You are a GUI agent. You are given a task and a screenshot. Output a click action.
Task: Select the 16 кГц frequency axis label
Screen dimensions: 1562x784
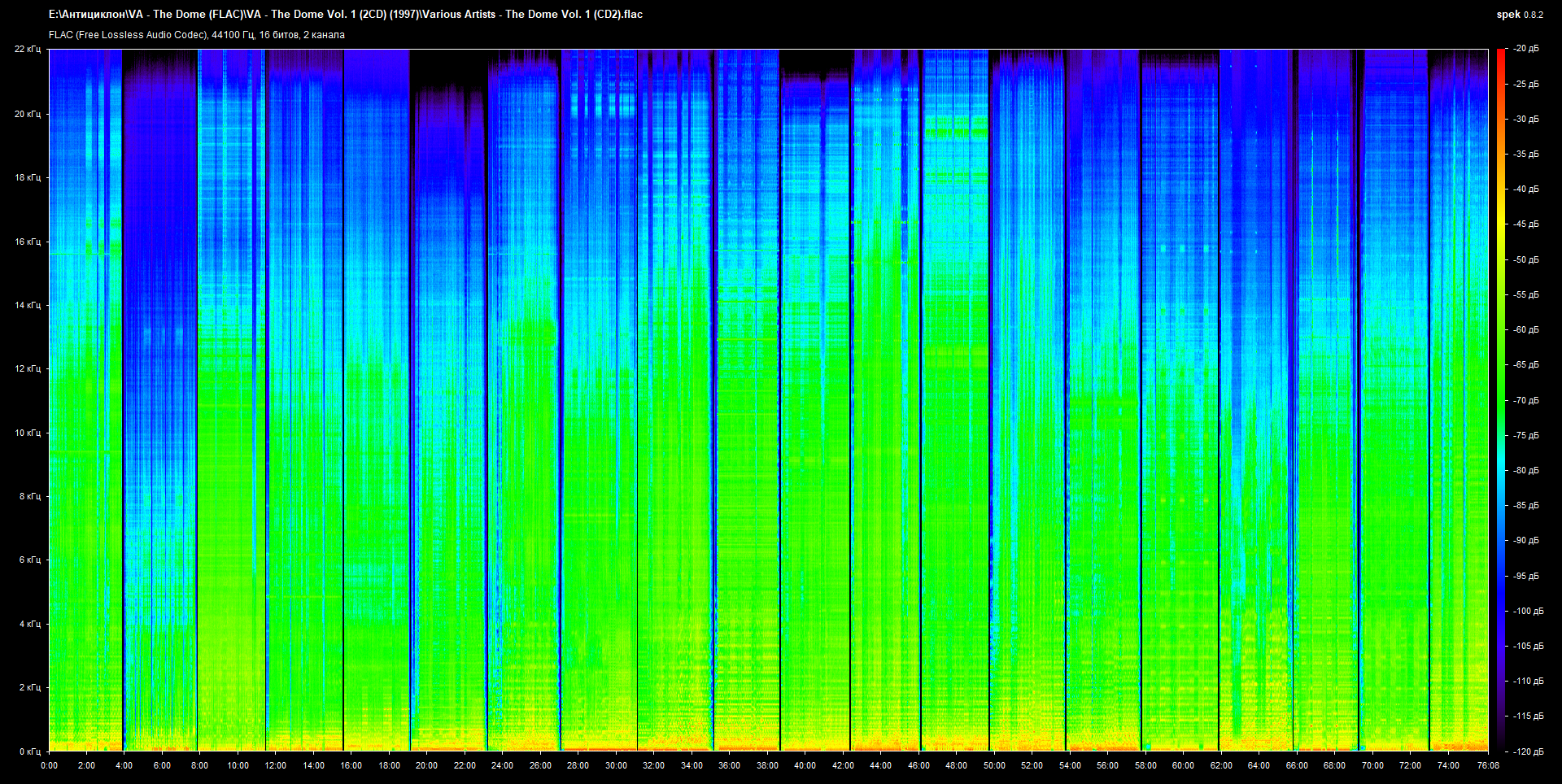[28, 242]
